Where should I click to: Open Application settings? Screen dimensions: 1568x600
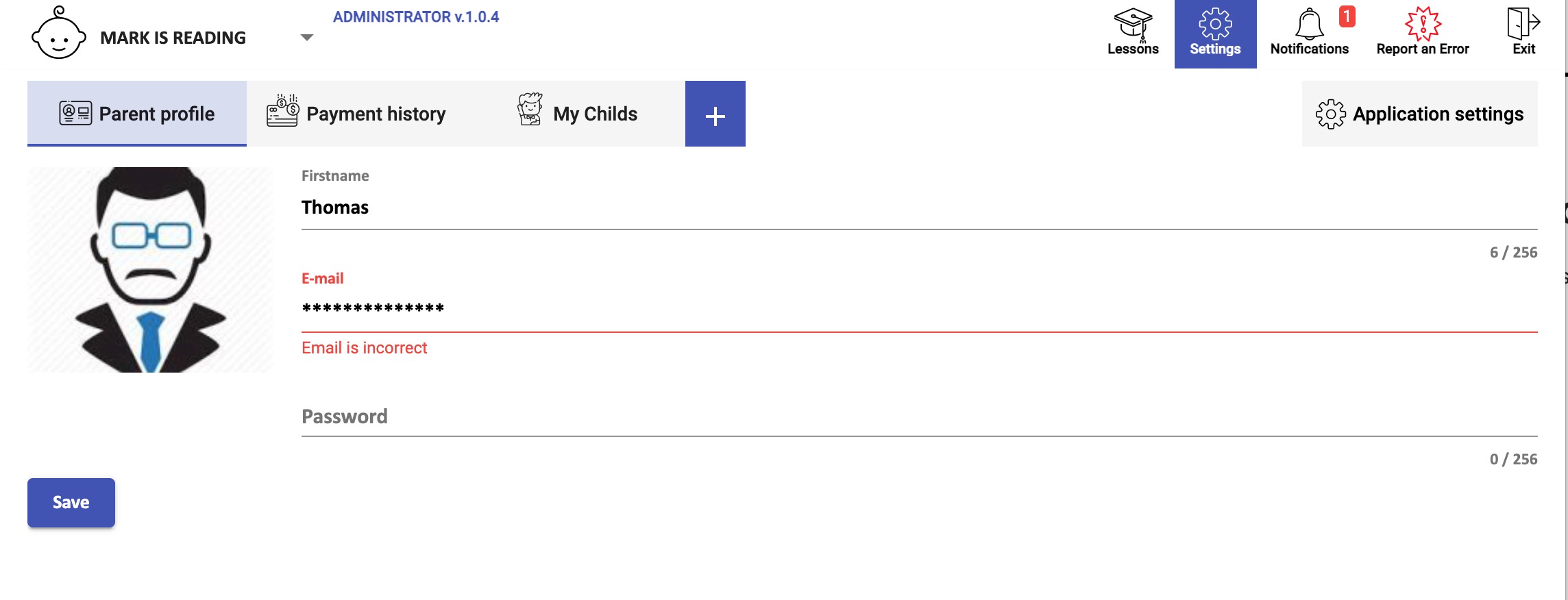coord(1419,114)
